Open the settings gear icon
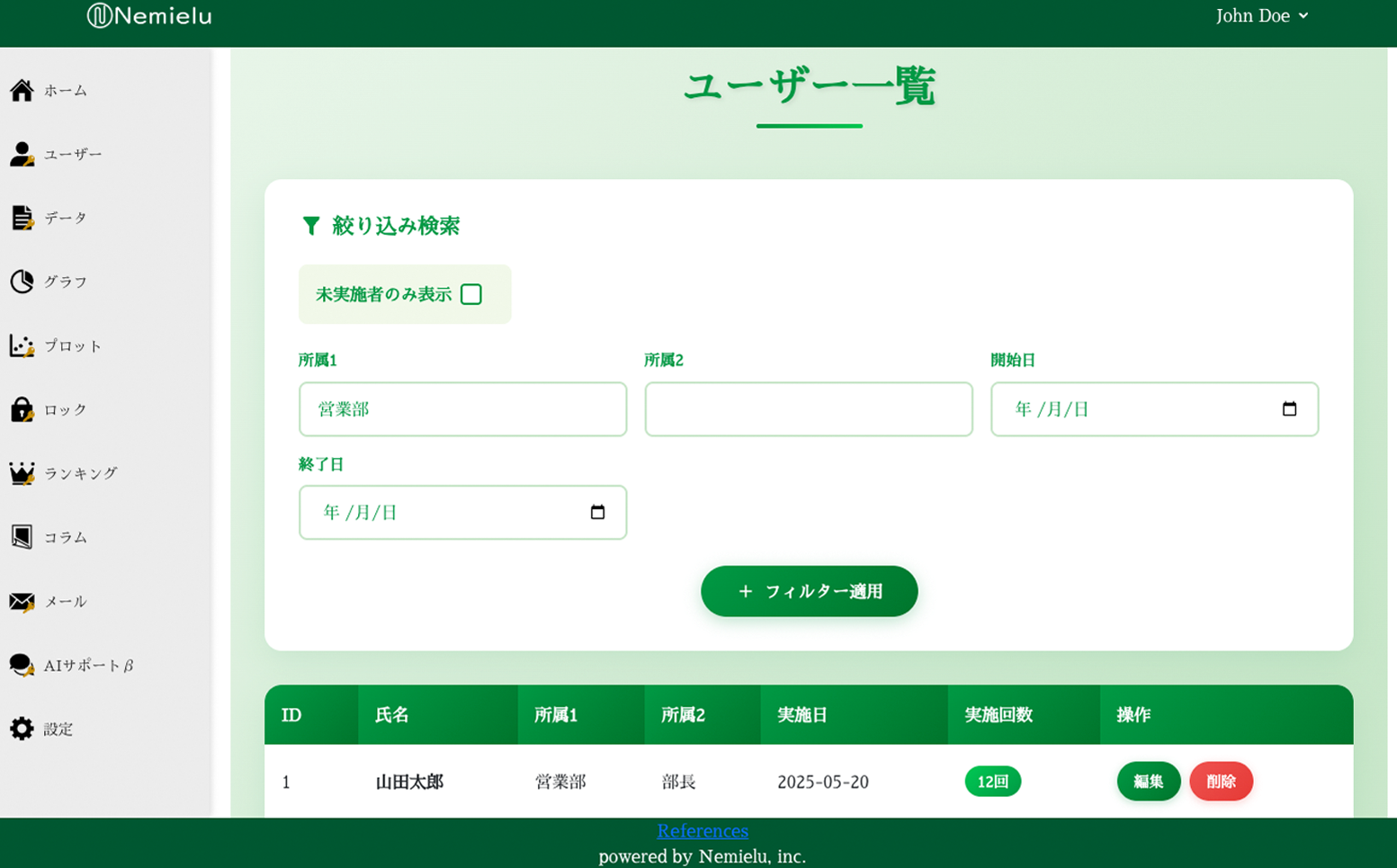The height and width of the screenshot is (868, 1397). 22,729
